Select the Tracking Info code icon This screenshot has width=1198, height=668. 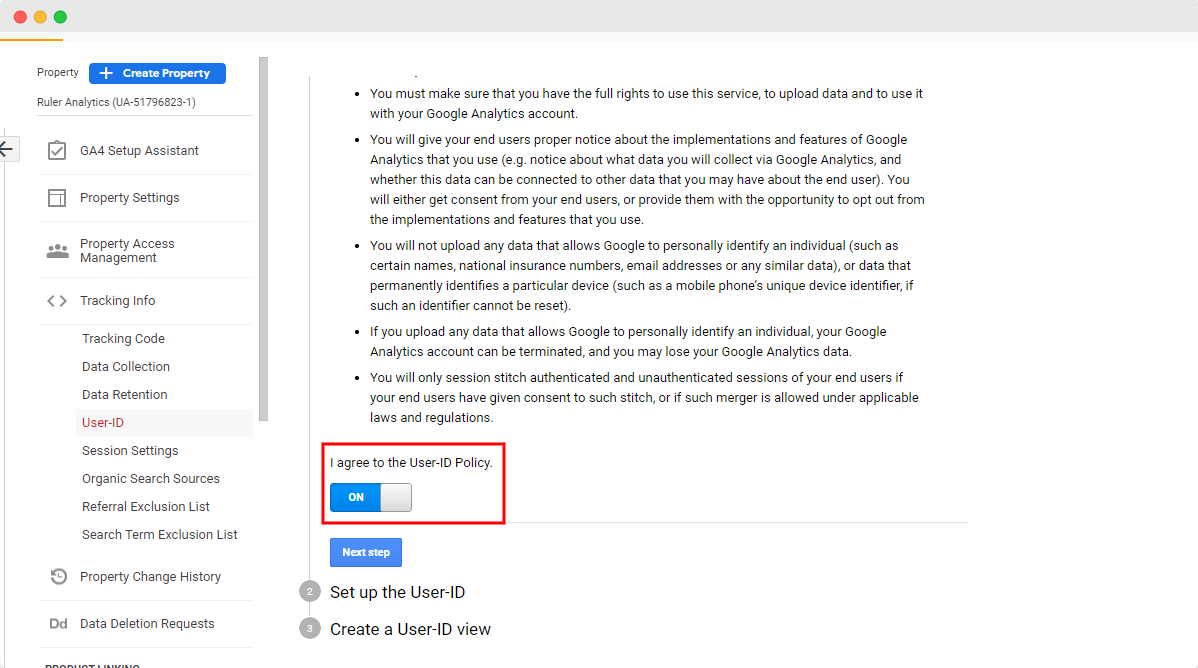(x=56, y=300)
